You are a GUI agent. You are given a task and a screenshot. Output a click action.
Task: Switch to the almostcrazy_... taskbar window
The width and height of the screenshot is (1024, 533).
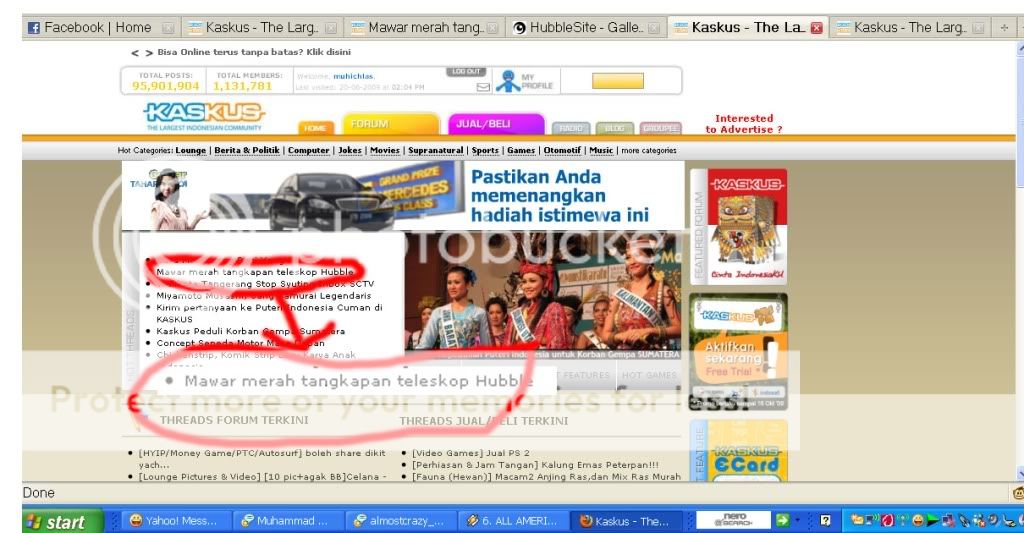tap(400, 521)
